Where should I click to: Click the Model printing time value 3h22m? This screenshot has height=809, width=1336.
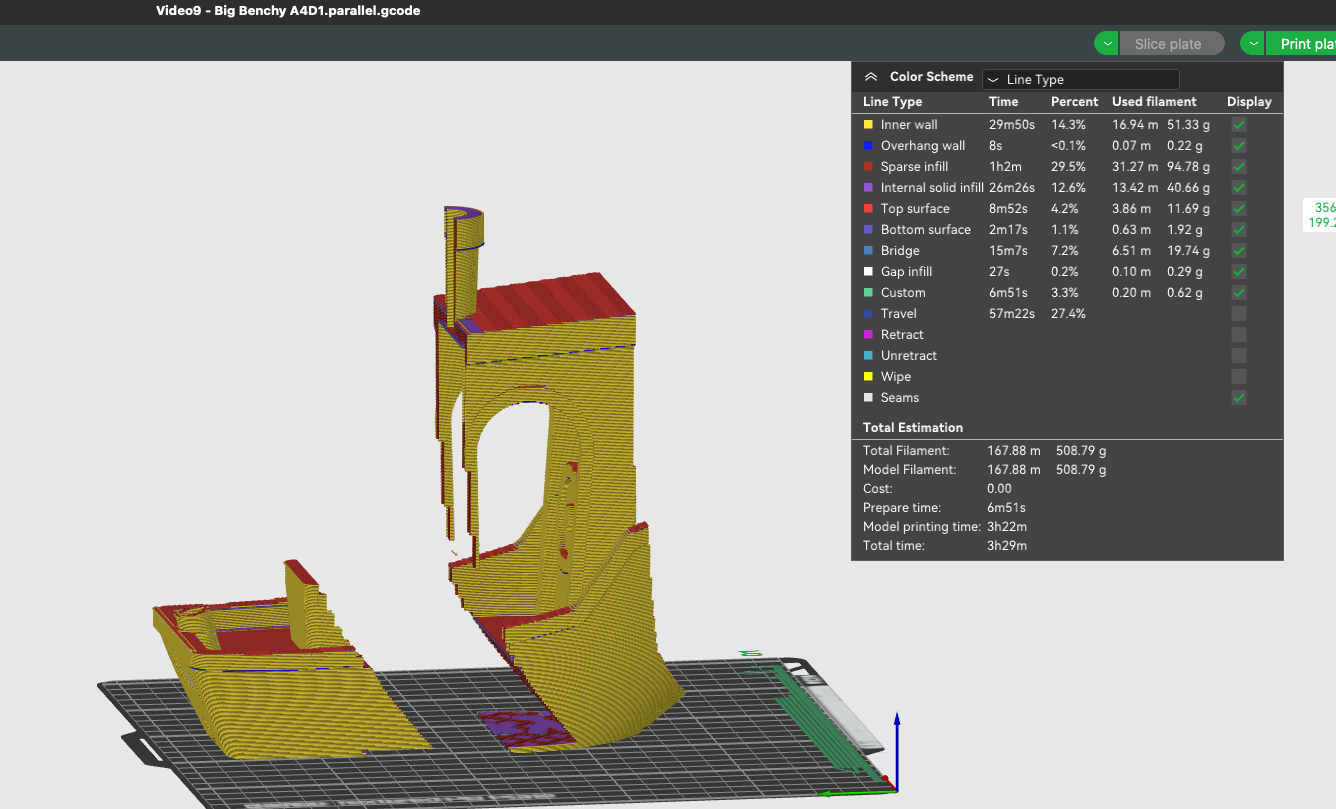point(1007,527)
